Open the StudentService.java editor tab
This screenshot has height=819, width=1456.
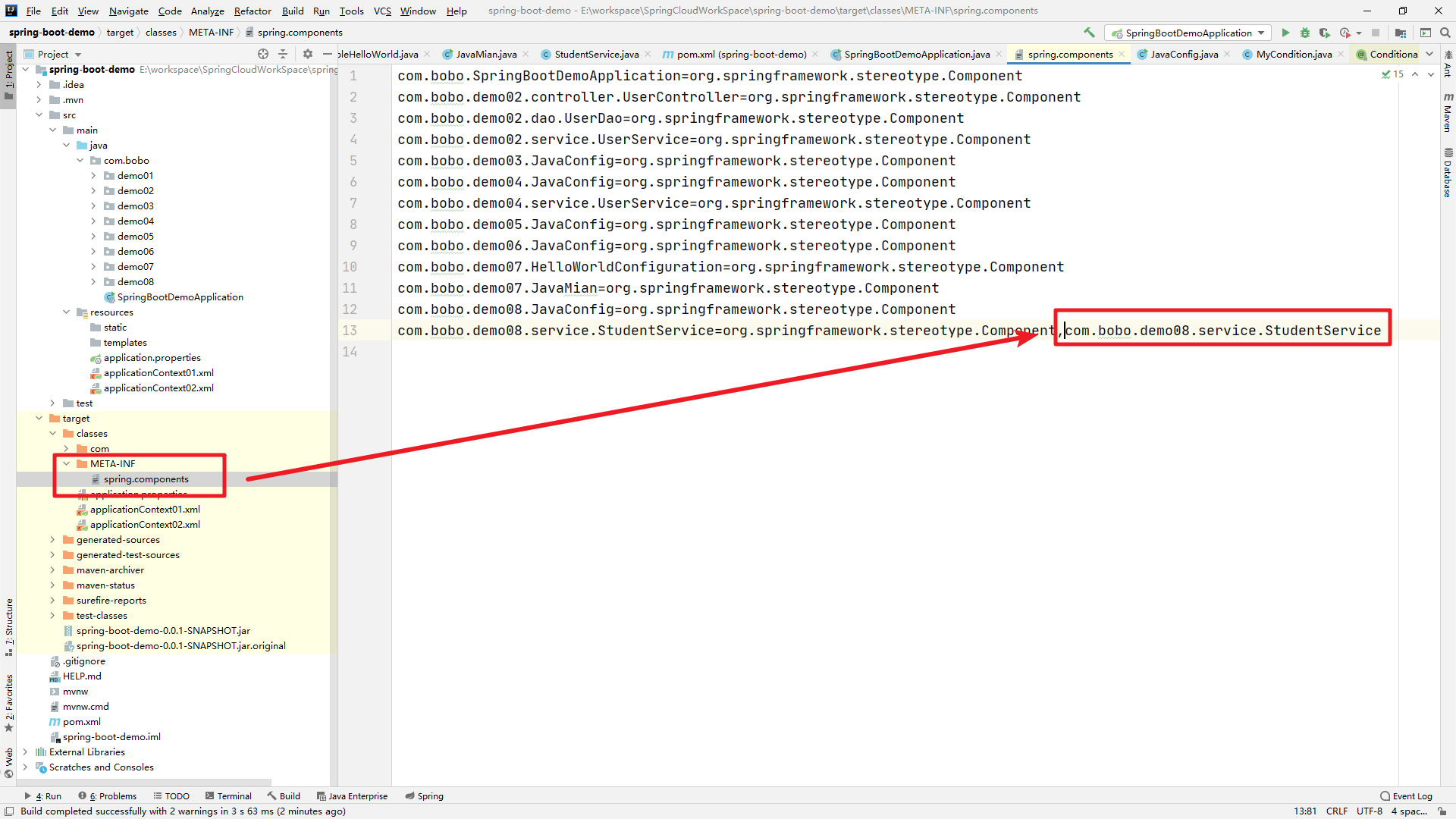tap(597, 54)
